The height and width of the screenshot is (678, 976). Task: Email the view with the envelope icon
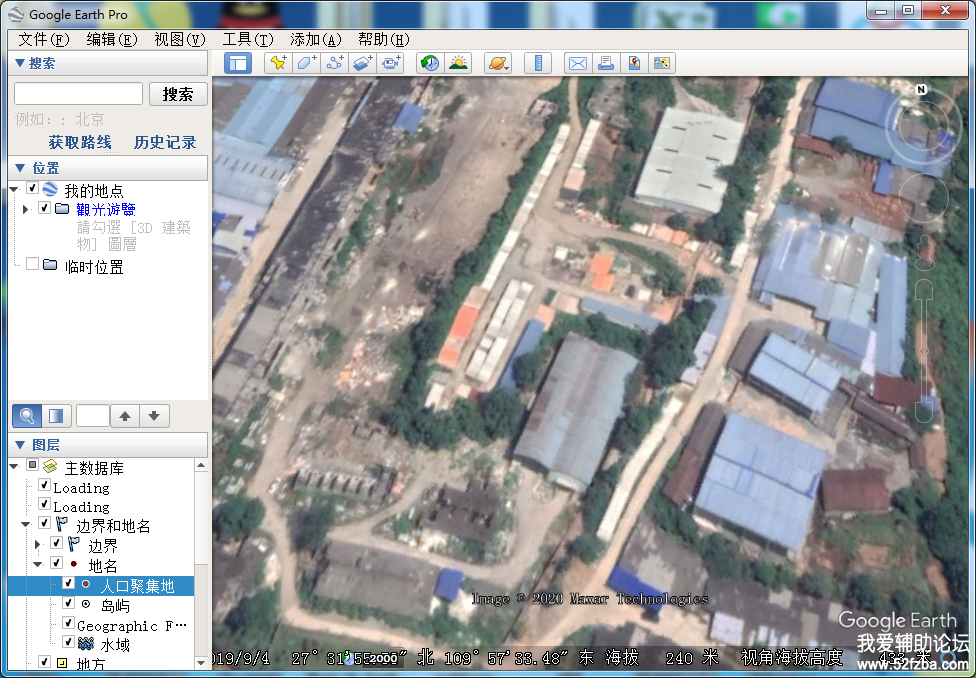[578, 63]
